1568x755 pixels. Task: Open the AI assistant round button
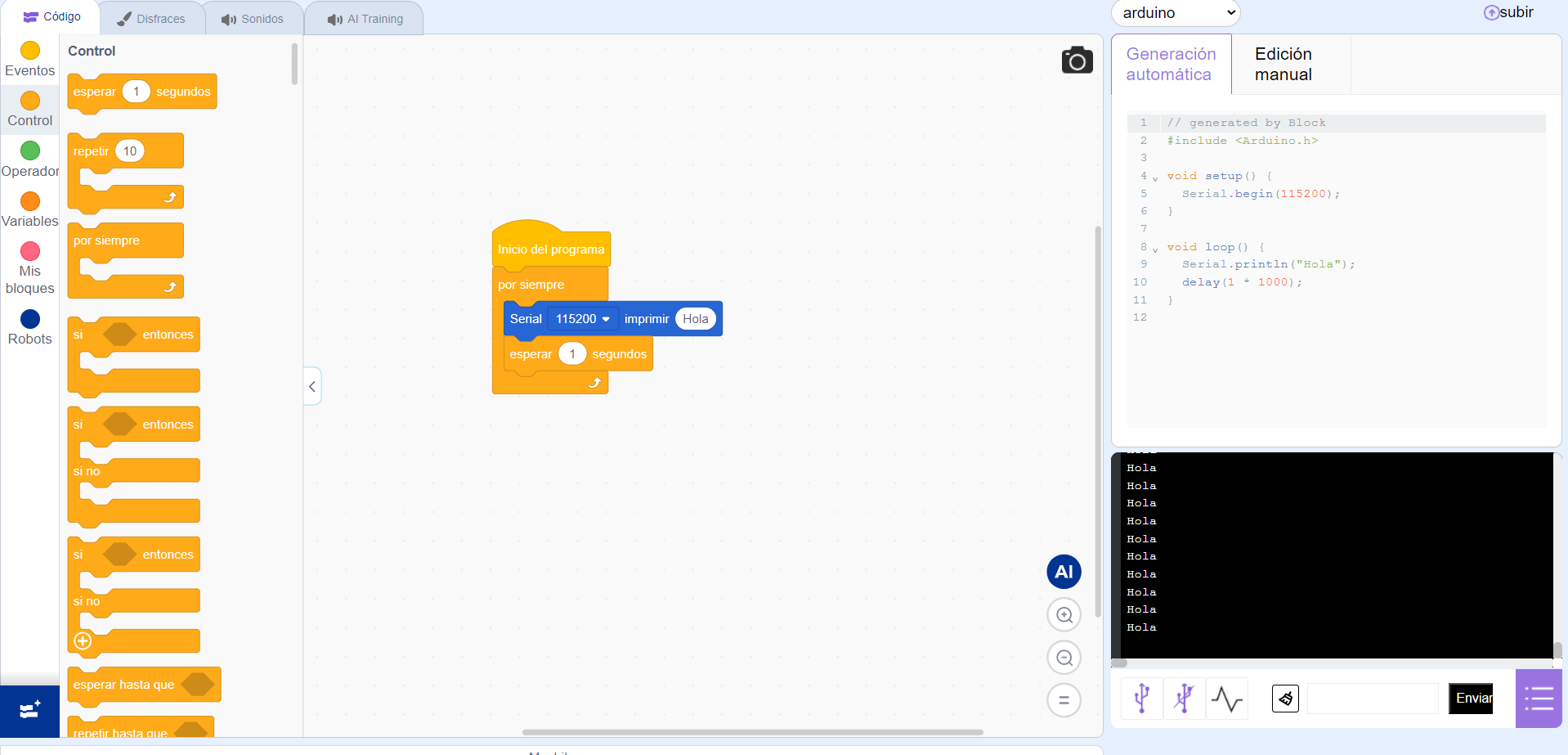pyautogui.click(x=1064, y=572)
